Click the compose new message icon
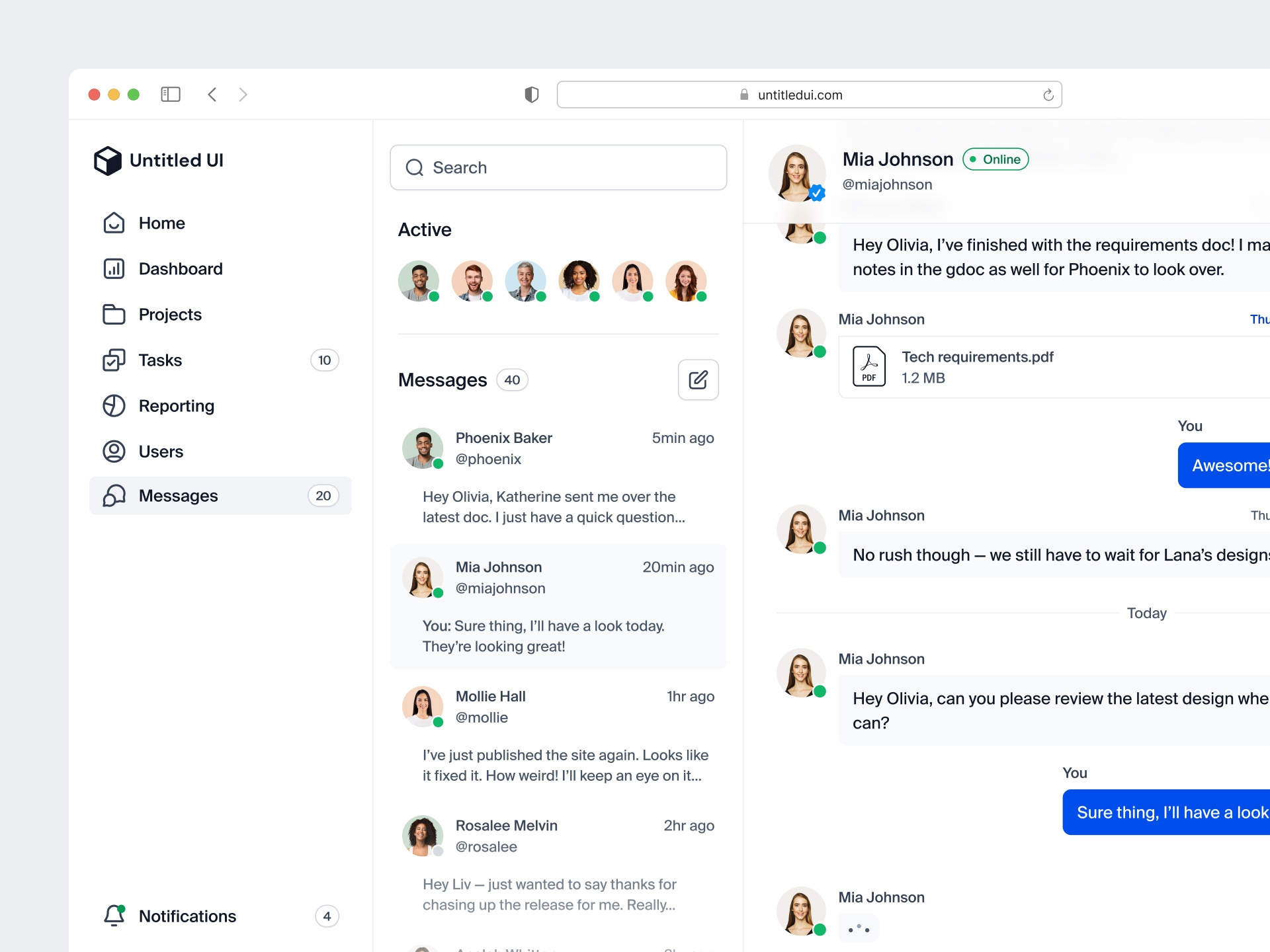1270x952 pixels. coord(698,379)
